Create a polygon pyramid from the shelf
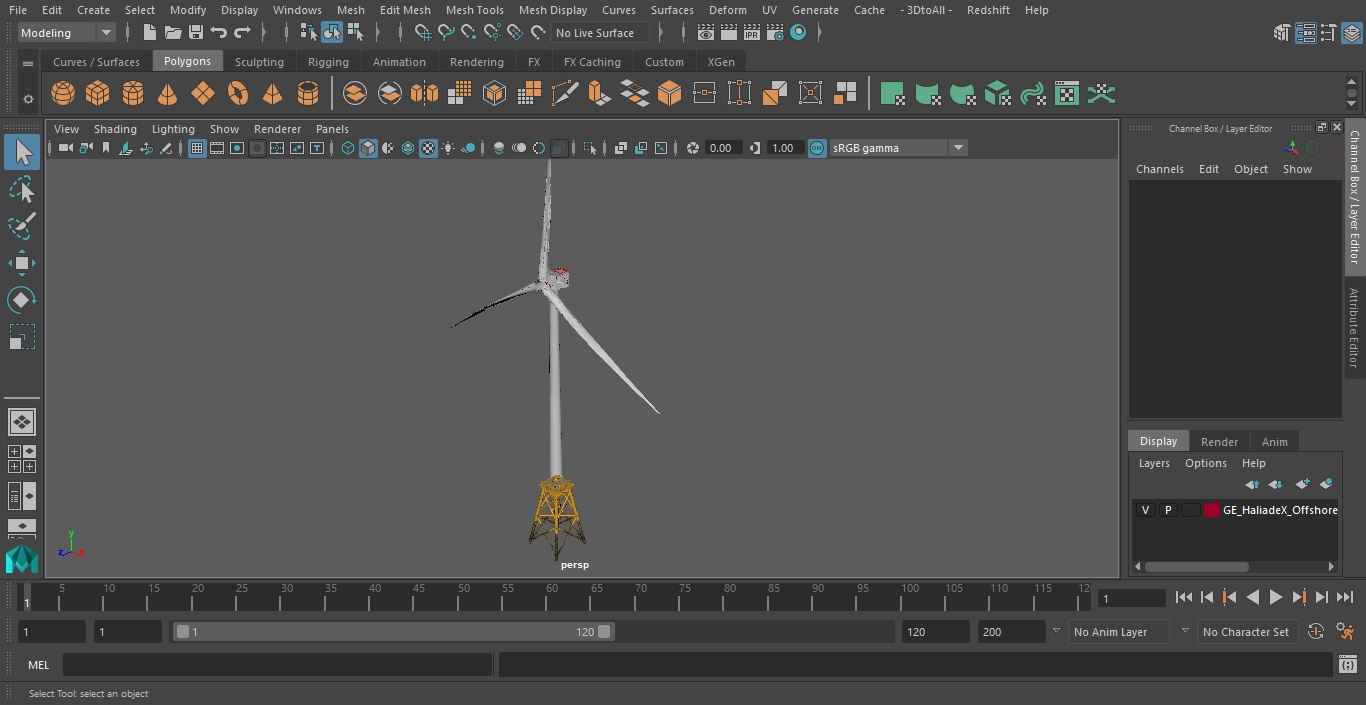 272,94
